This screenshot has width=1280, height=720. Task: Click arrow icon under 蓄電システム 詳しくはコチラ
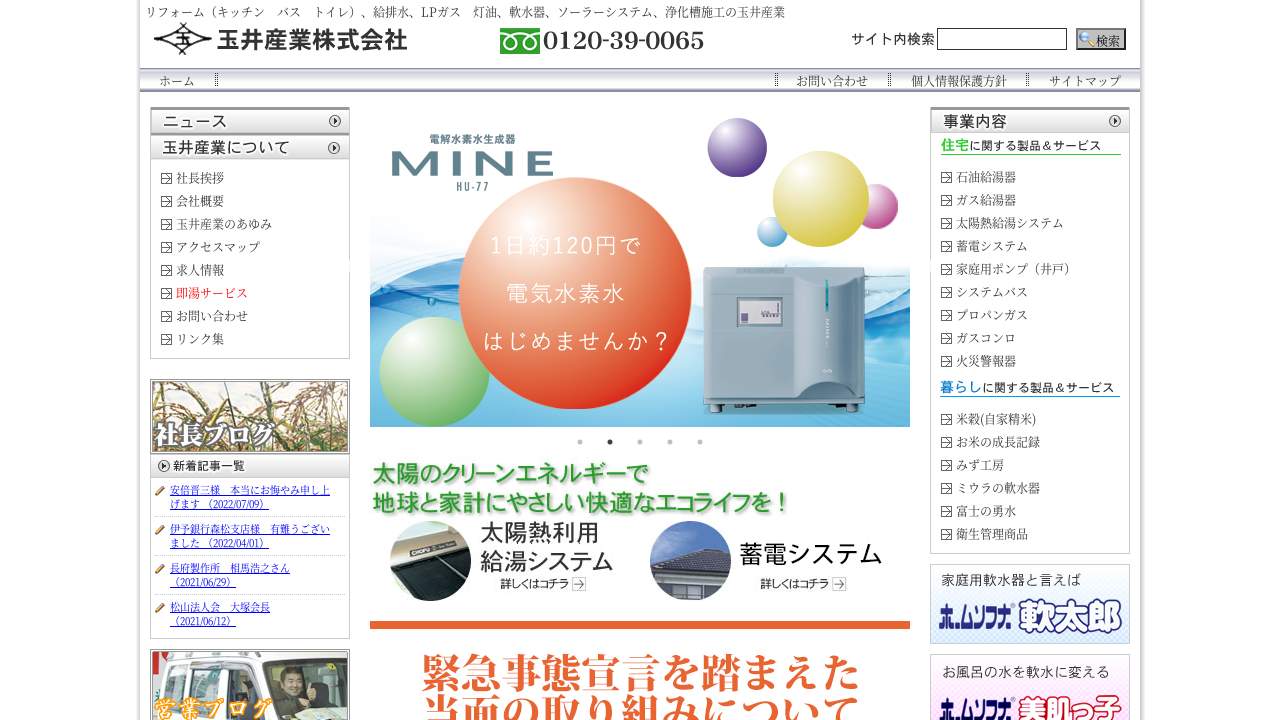[x=839, y=584]
